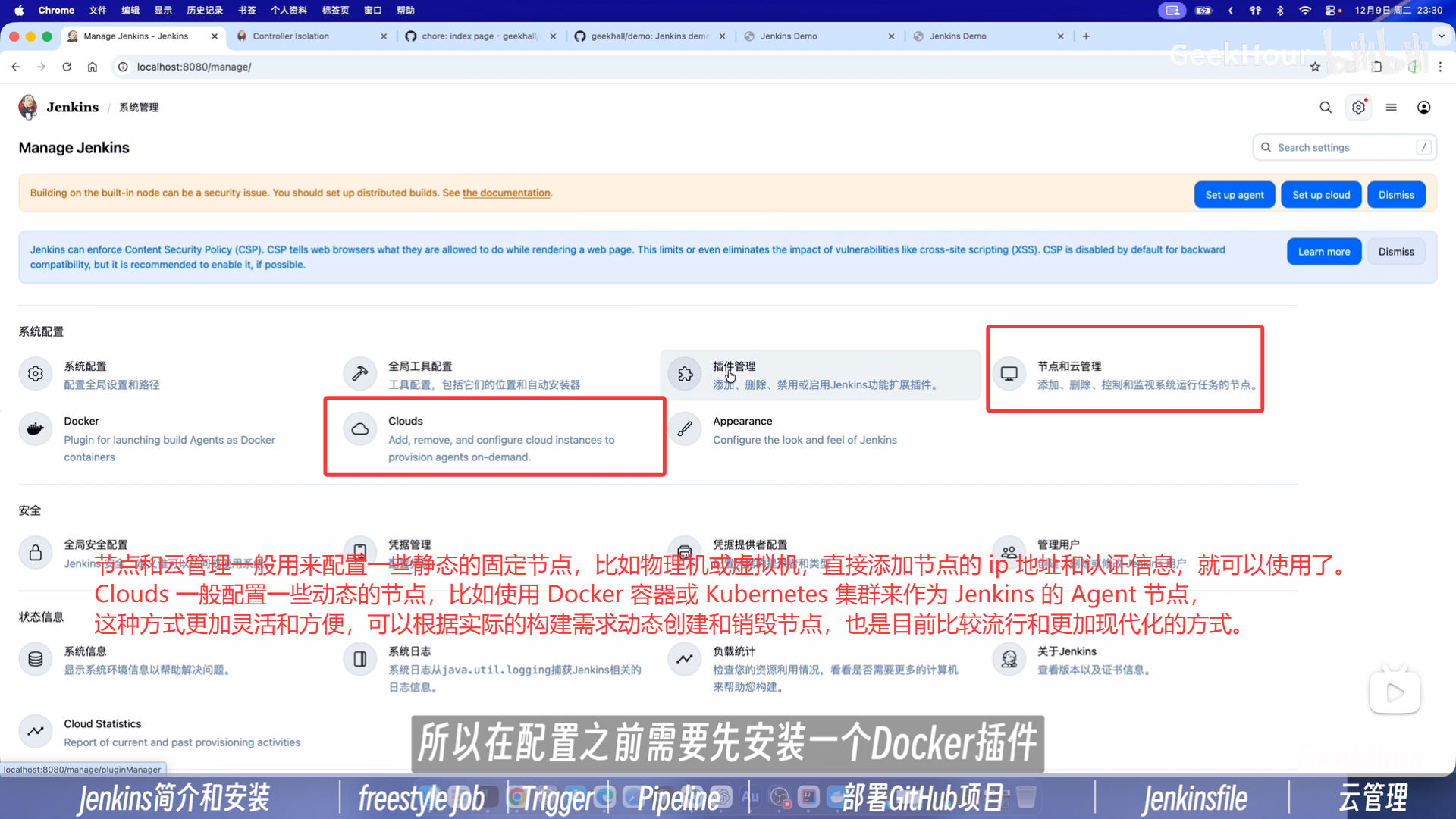Switch to Controller Isolation tab

[290, 36]
